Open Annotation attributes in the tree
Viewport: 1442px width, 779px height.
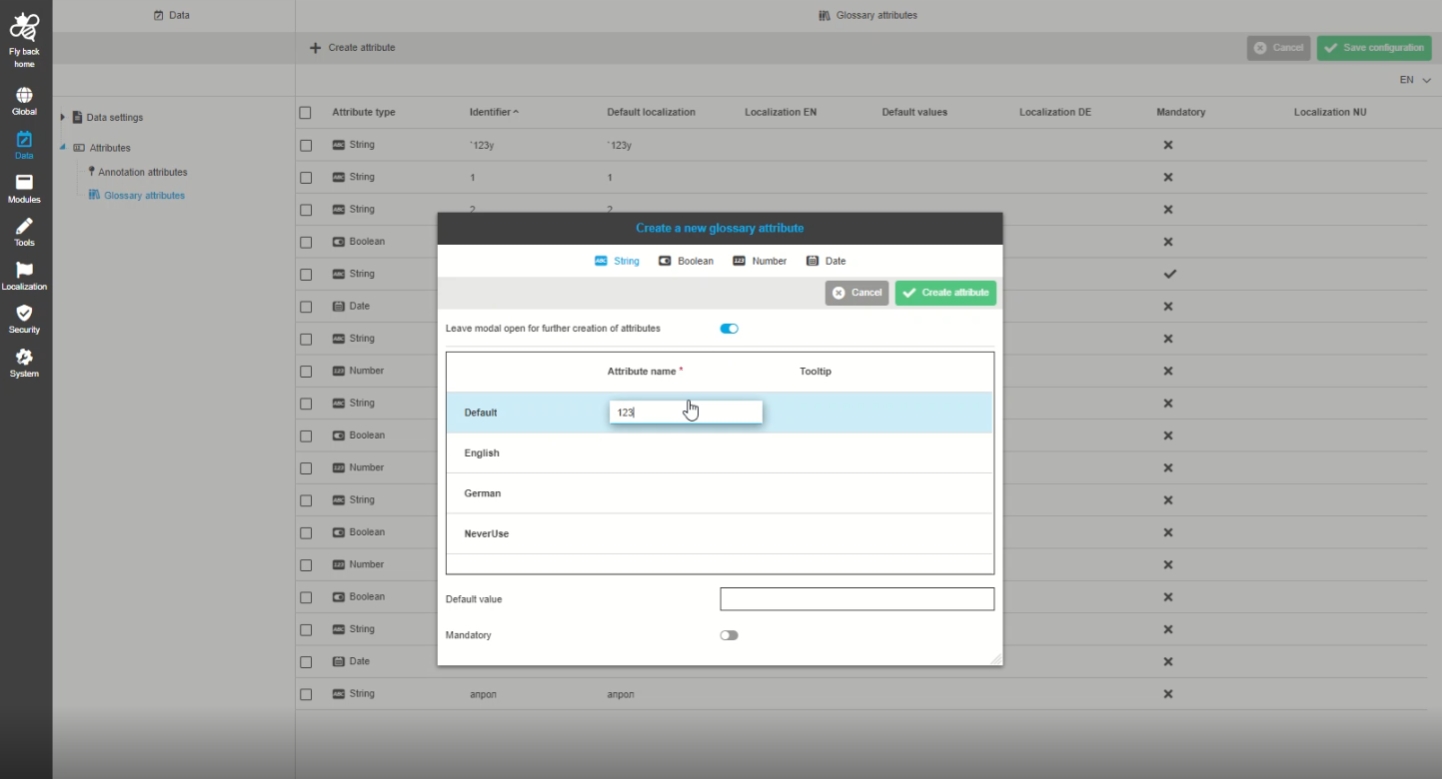point(142,172)
